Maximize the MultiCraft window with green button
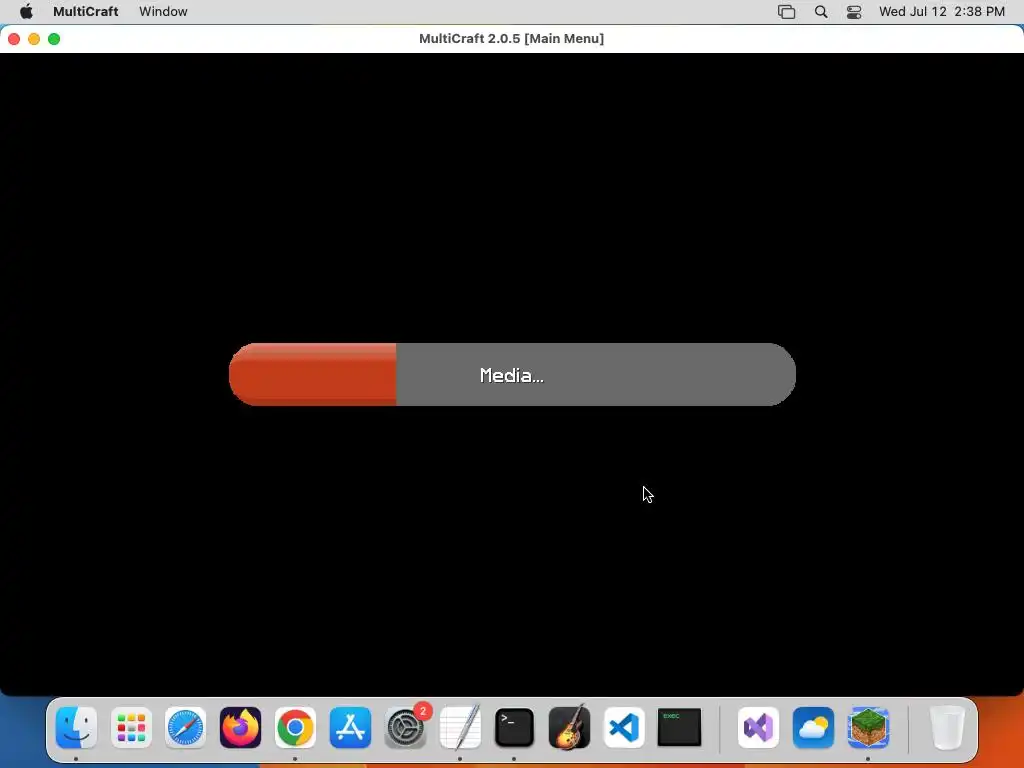 54,39
